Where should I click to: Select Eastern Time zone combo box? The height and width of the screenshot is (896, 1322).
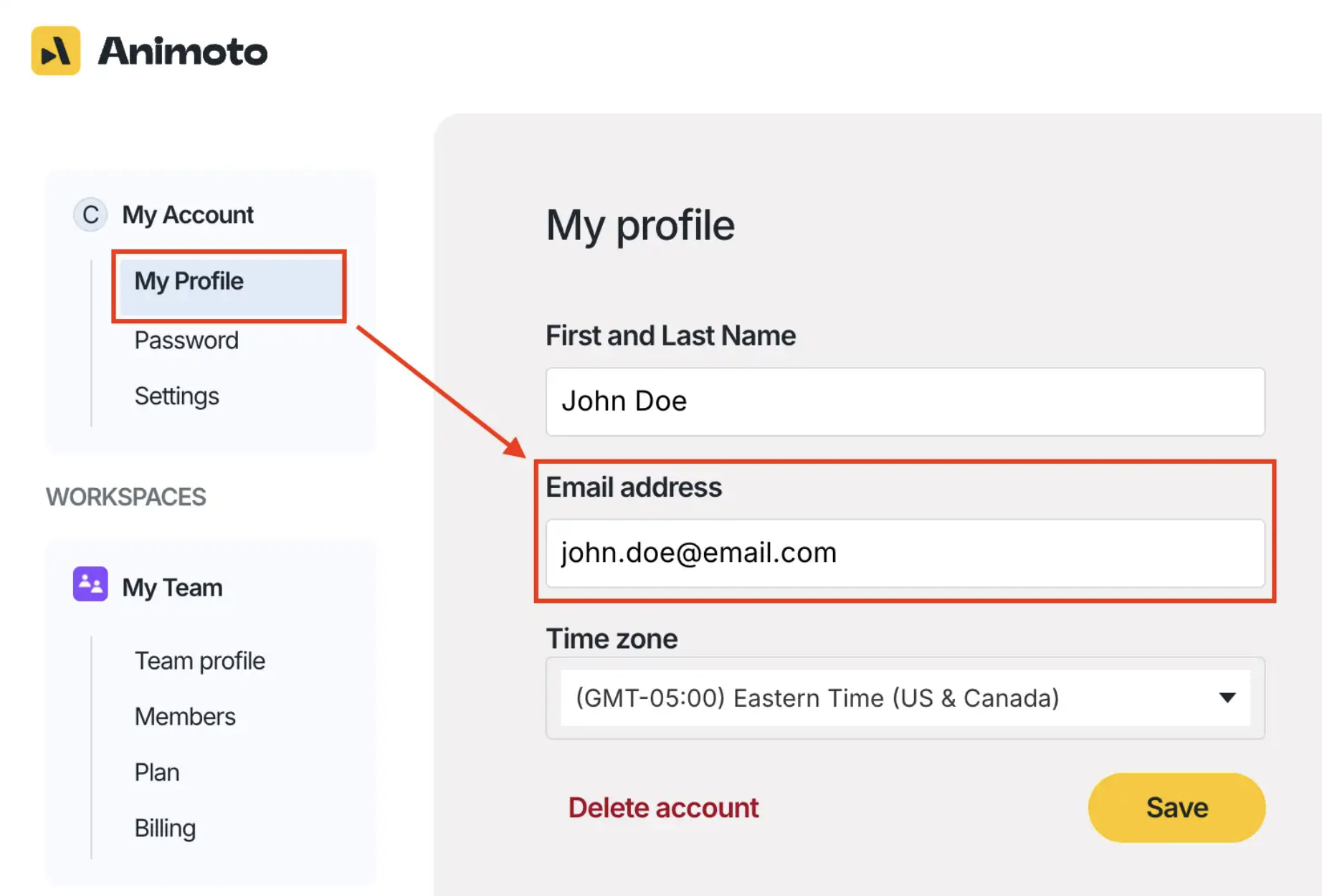(905, 697)
